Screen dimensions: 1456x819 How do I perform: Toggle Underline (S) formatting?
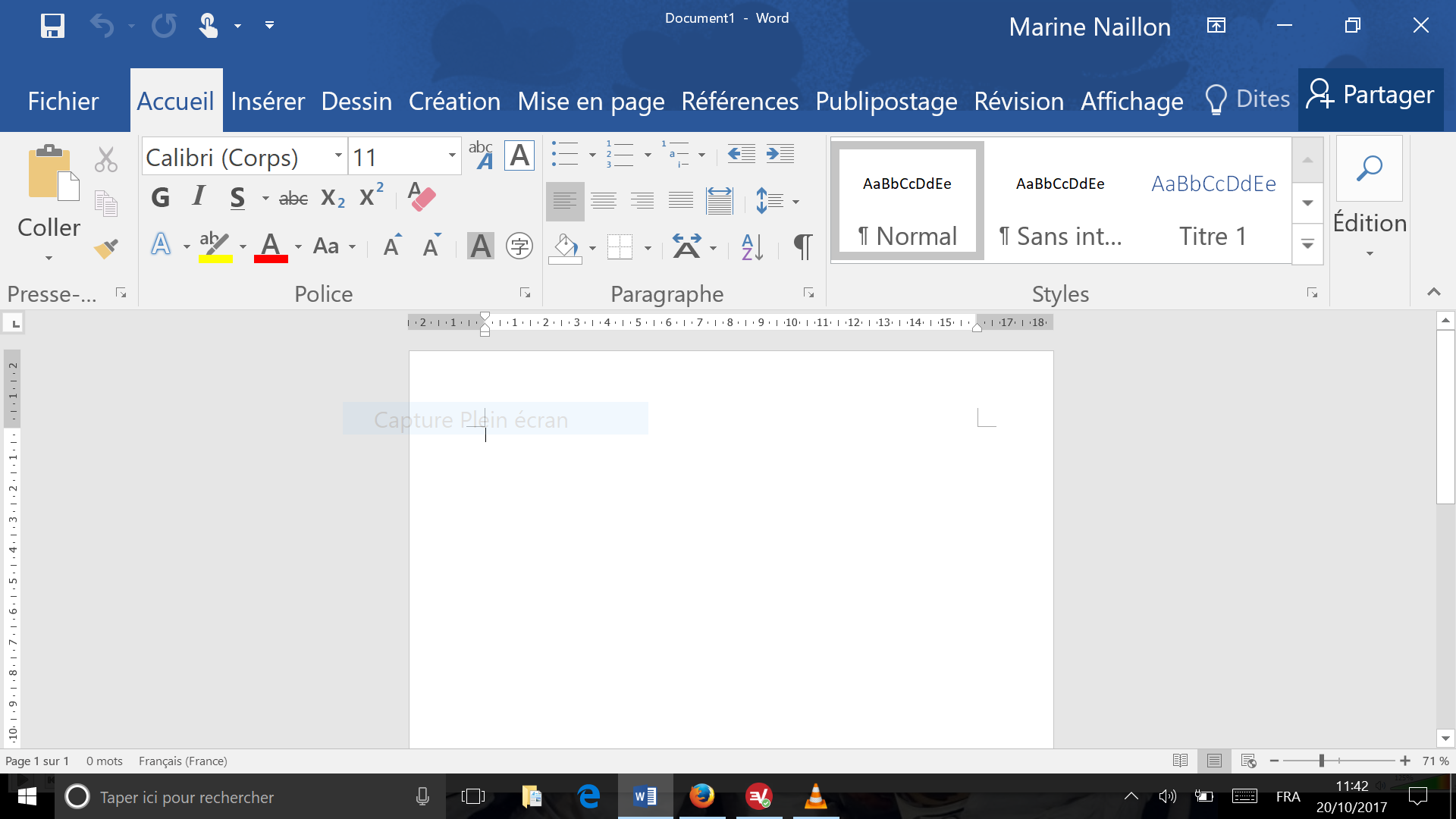[x=237, y=198]
